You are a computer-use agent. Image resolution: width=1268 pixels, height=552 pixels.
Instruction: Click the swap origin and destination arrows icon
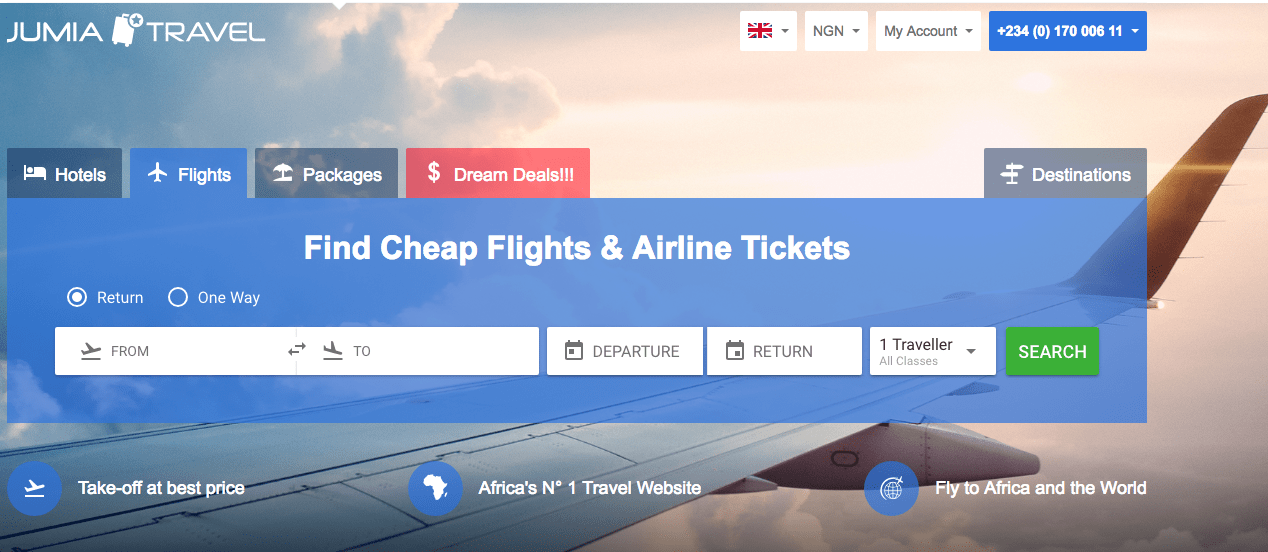click(297, 350)
